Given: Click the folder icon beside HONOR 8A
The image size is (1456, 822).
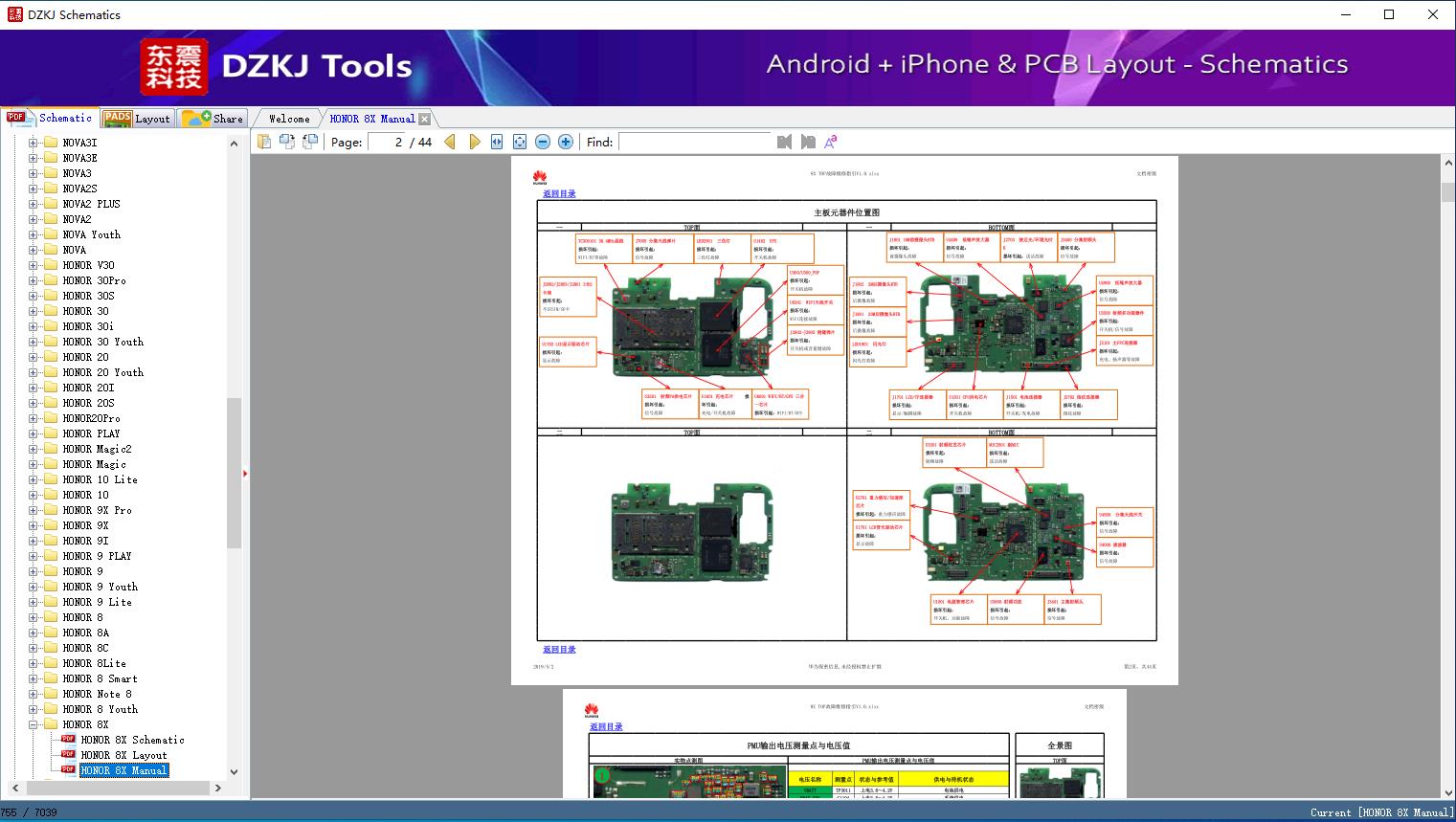Looking at the screenshot, I should point(51,633).
